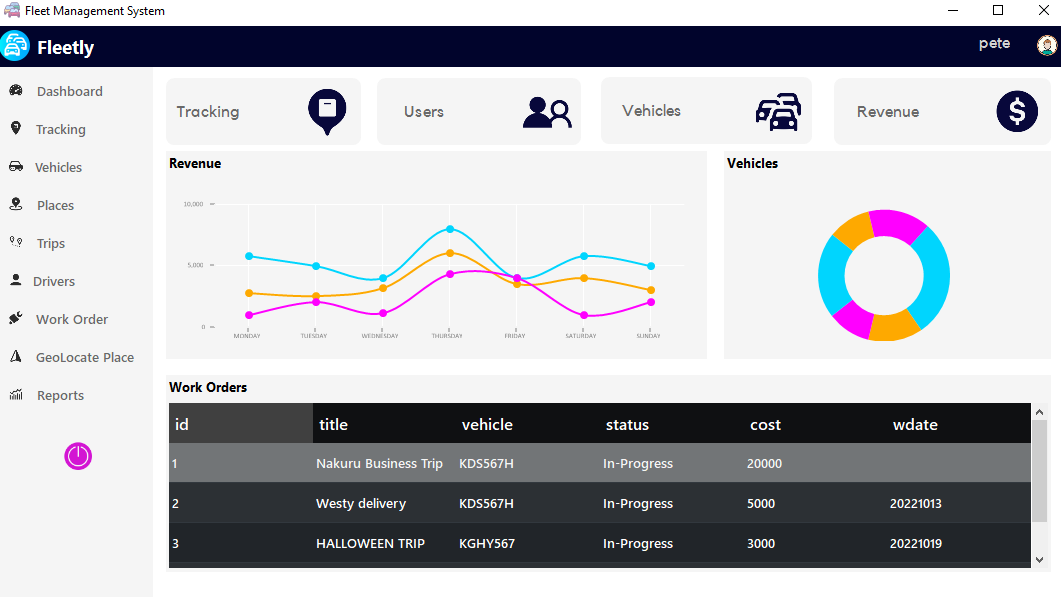Open the user avatar in top bar

point(1046,44)
